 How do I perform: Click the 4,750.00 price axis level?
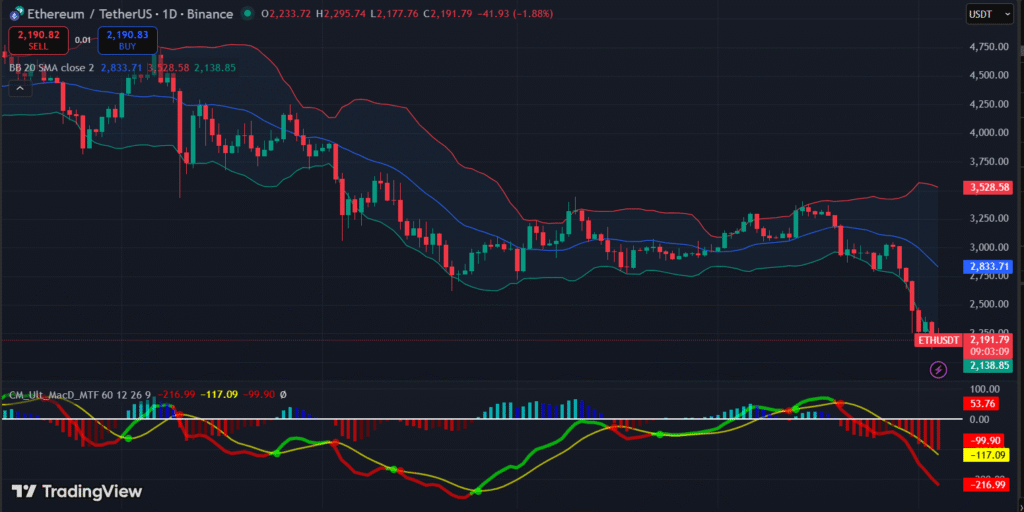[987, 46]
